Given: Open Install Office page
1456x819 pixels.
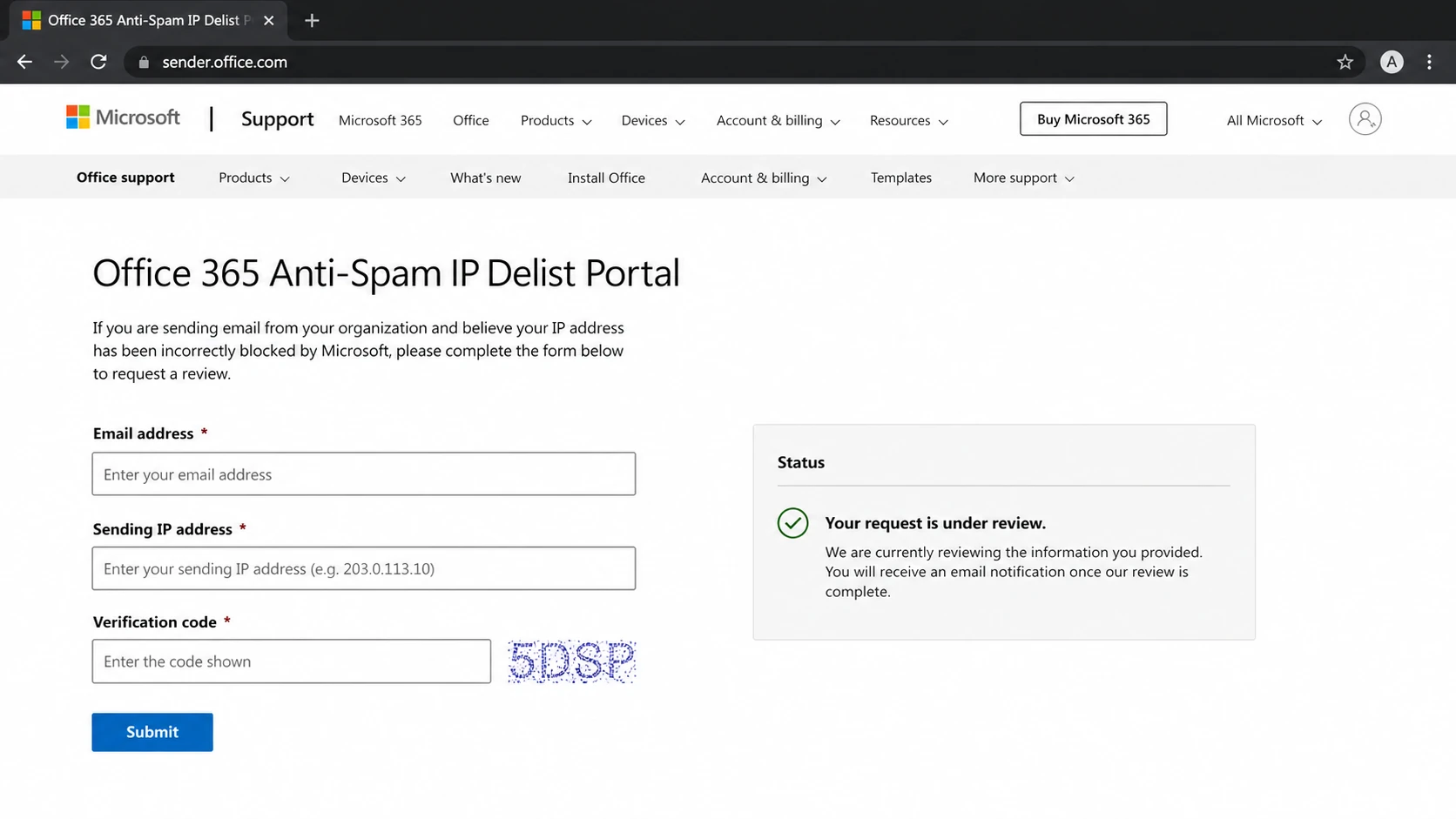Looking at the screenshot, I should point(606,178).
